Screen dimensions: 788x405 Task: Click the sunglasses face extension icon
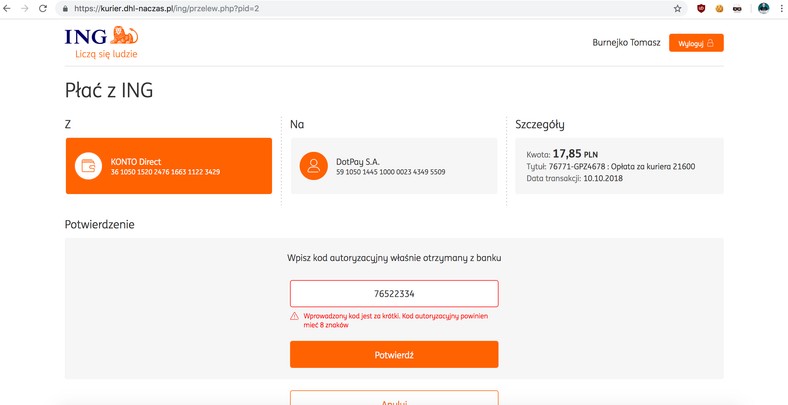[737, 8]
